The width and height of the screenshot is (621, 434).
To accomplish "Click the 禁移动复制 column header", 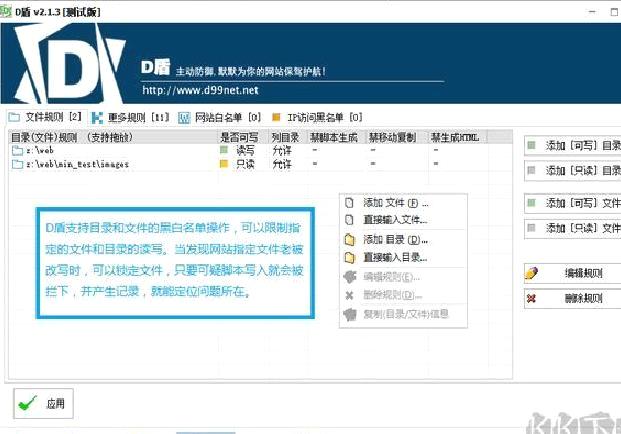I will click(397, 137).
